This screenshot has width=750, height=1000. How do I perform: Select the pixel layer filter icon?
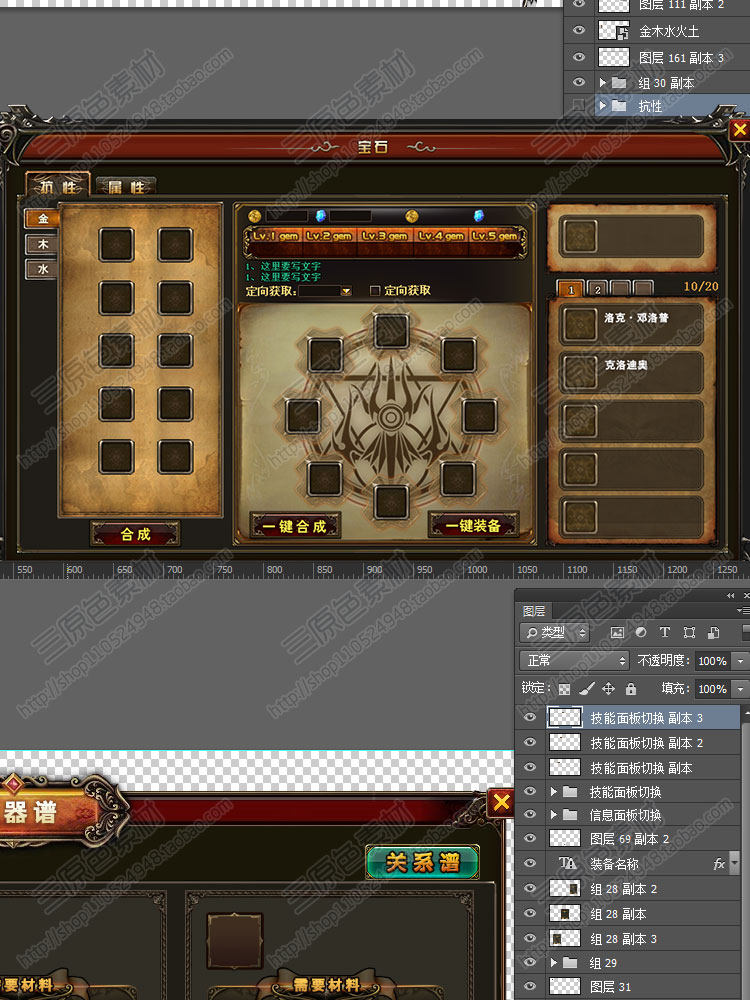(617, 632)
